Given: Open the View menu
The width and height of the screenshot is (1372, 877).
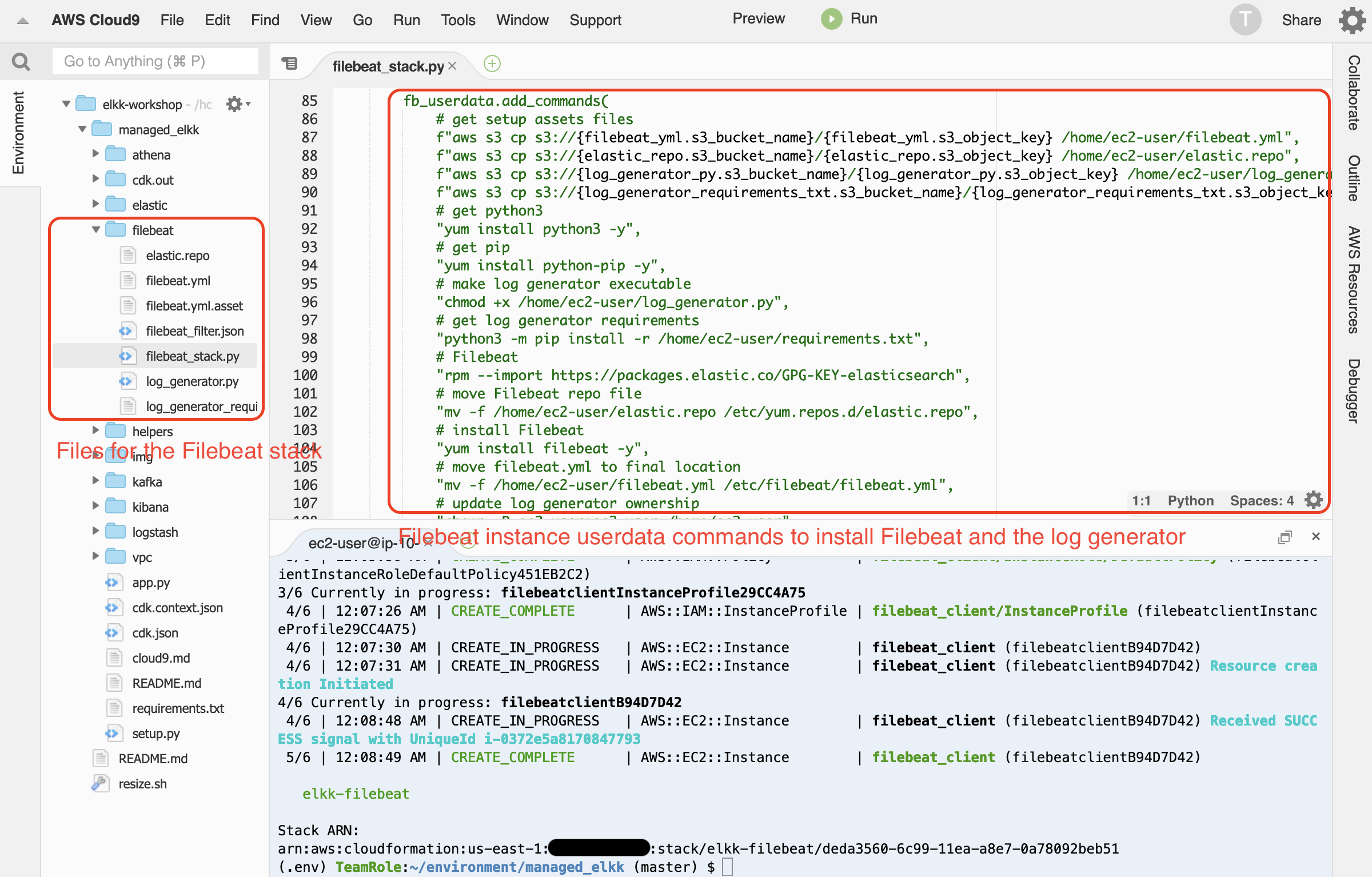Looking at the screenshot, I should [316, 20].
